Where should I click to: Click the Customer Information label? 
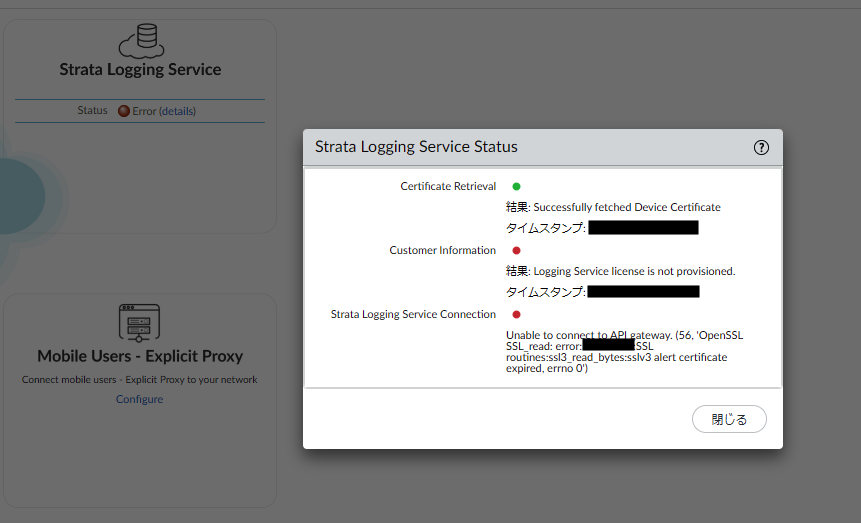[442, 250]
